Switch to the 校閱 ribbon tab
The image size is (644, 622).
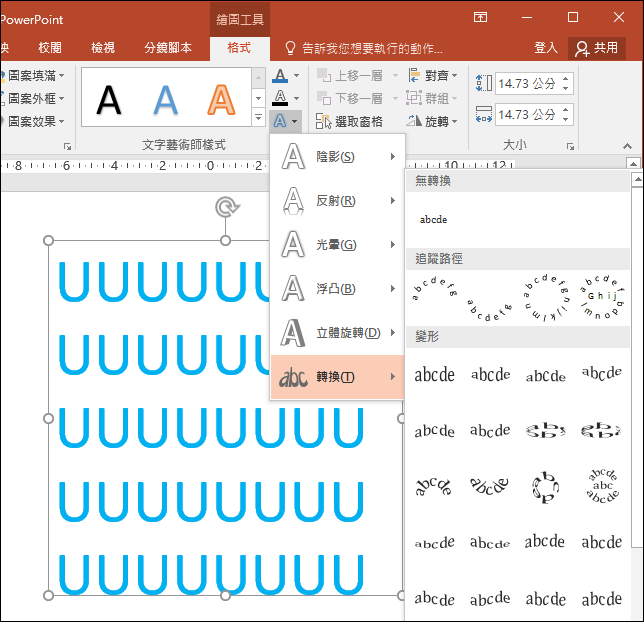point(50,48)
